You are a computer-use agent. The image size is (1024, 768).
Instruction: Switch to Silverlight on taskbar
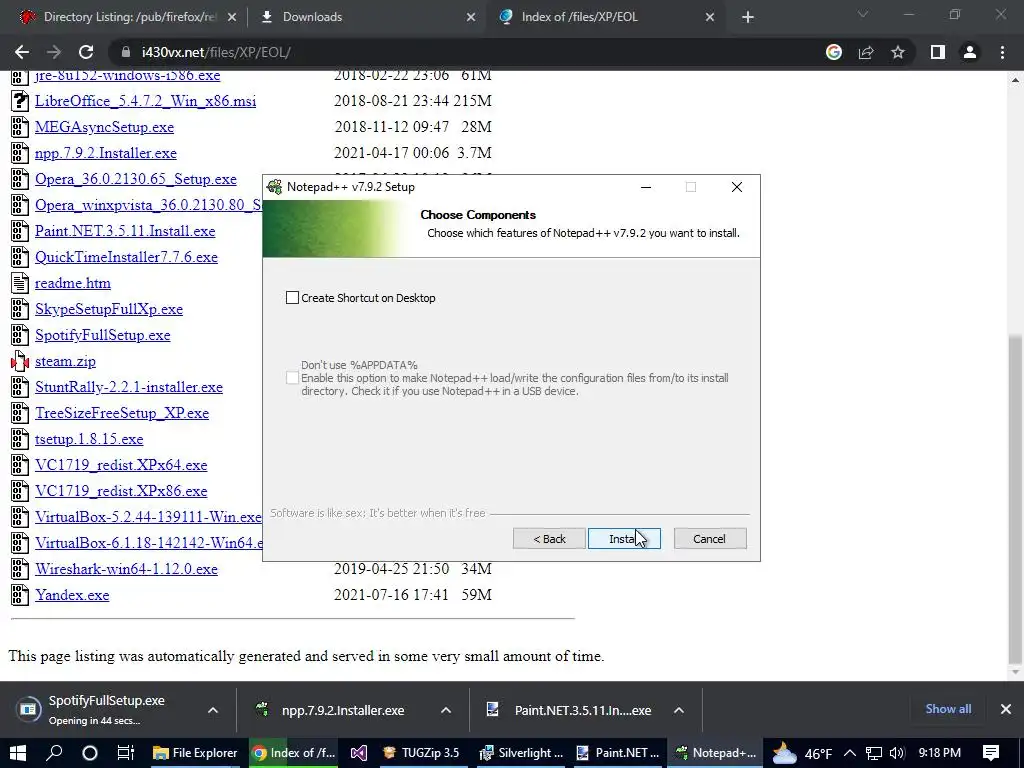[x=520, y=753]
